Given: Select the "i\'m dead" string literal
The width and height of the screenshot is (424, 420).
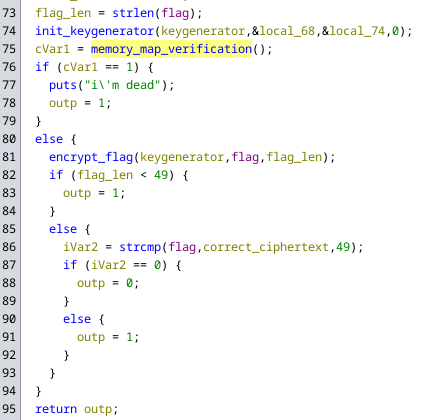Looking at the screenshot, I should click(122, 85).
